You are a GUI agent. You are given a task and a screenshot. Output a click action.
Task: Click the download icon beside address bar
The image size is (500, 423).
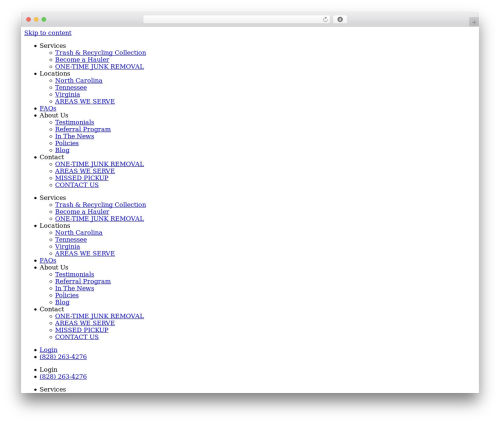(x=340, y=19)
